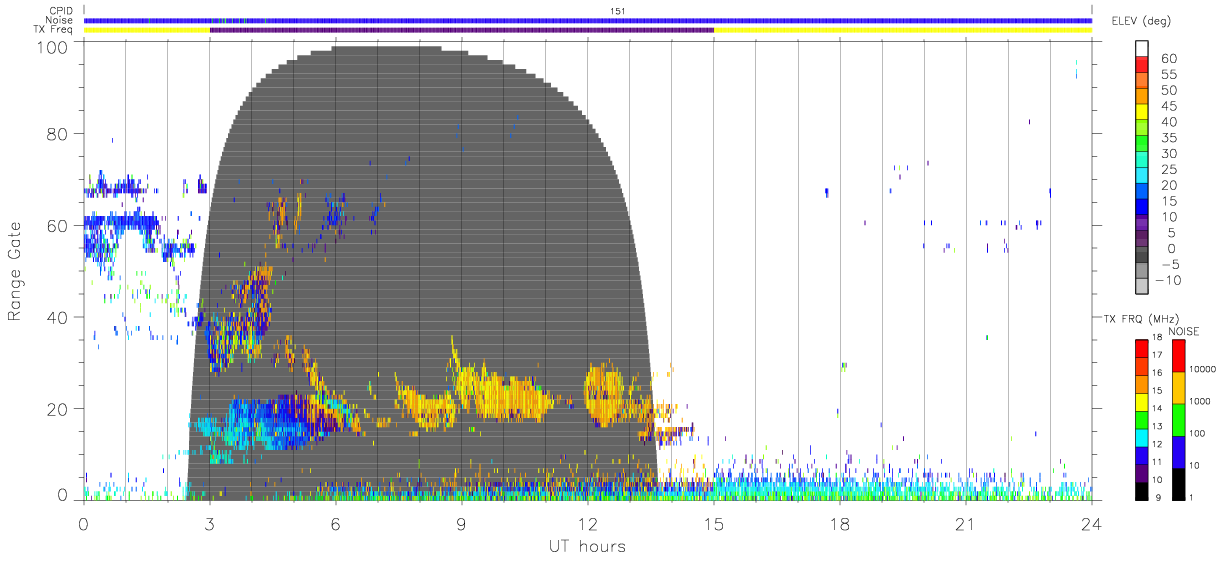Click the ELEV colorbar label '55'
The height and width of the screenshot is (567, 1228).
coord(1168,75)
